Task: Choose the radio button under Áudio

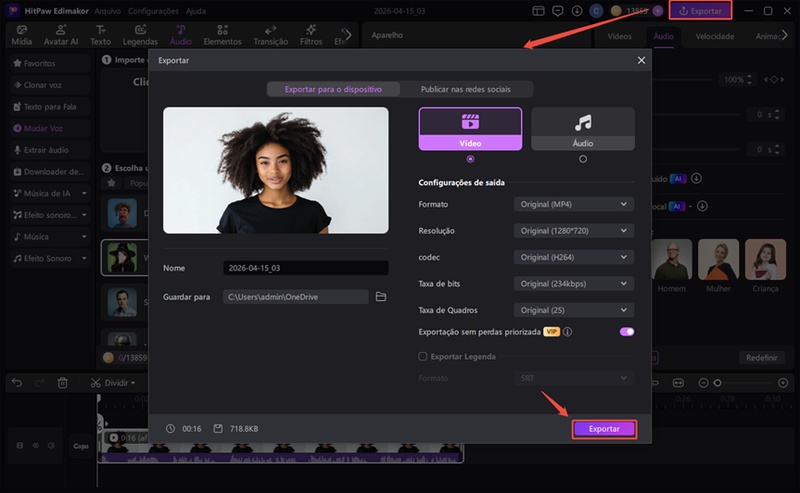Action: pos(582,158)
